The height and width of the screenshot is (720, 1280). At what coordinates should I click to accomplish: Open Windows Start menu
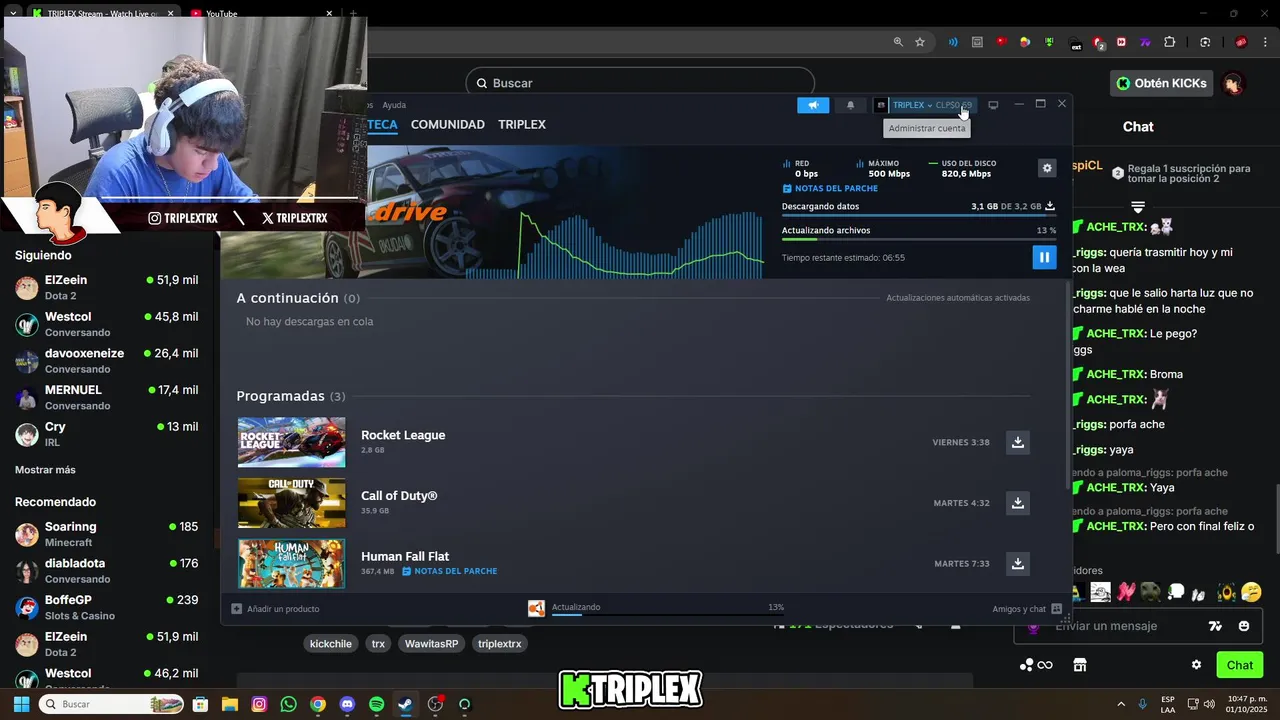point(21,704)
